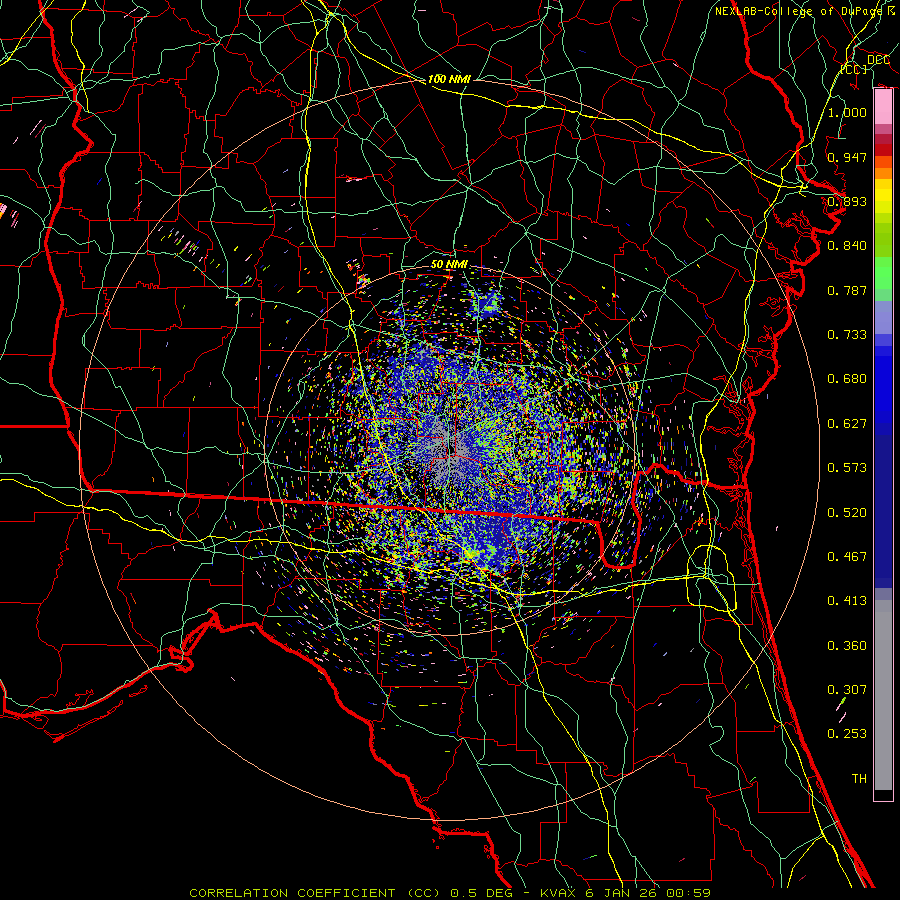The height and width of the screenshot is (900, 900).
Task: Pick the pink segment atop the color bar
Action: pos(883,107)
